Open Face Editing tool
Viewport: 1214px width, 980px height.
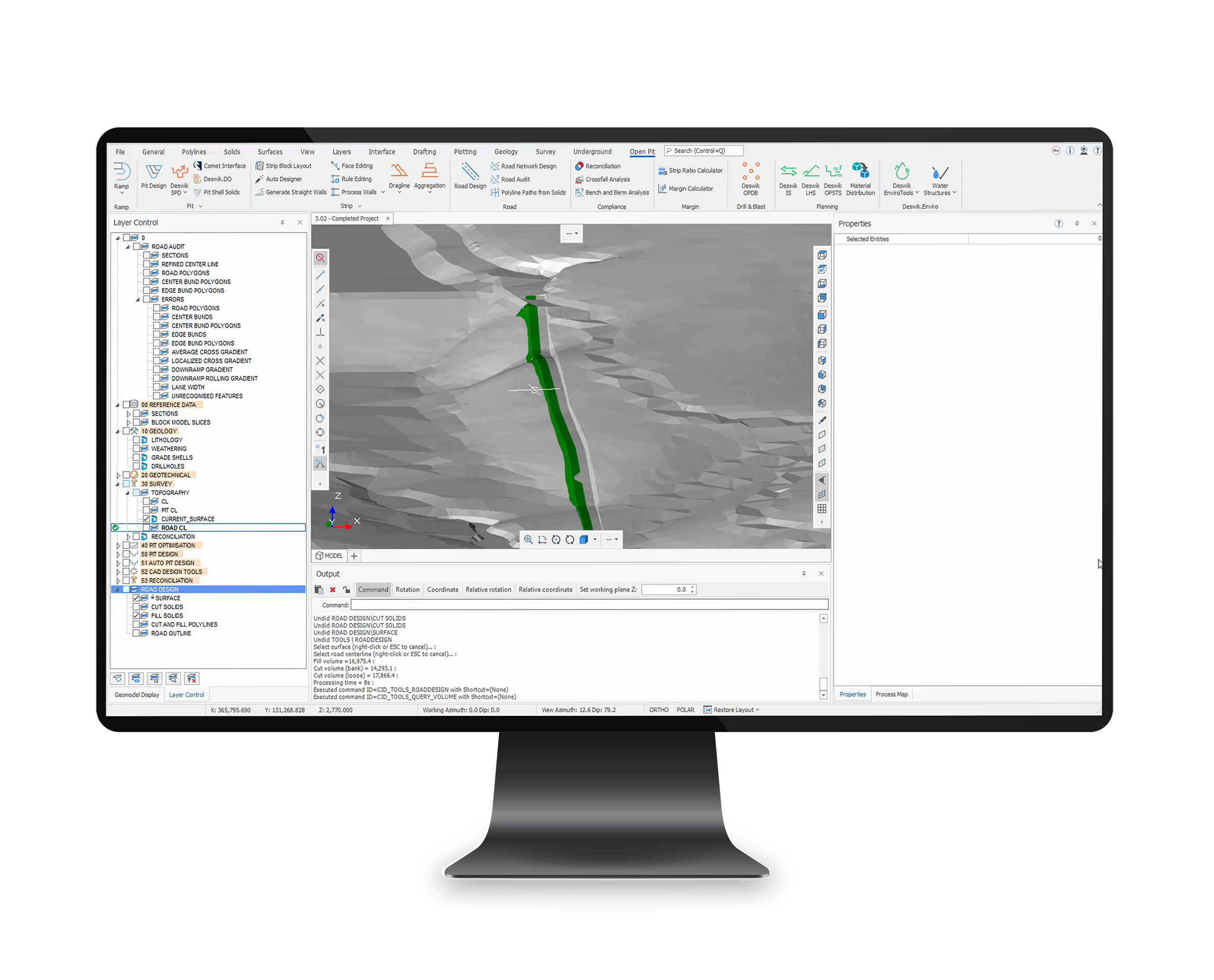(352, 166)
